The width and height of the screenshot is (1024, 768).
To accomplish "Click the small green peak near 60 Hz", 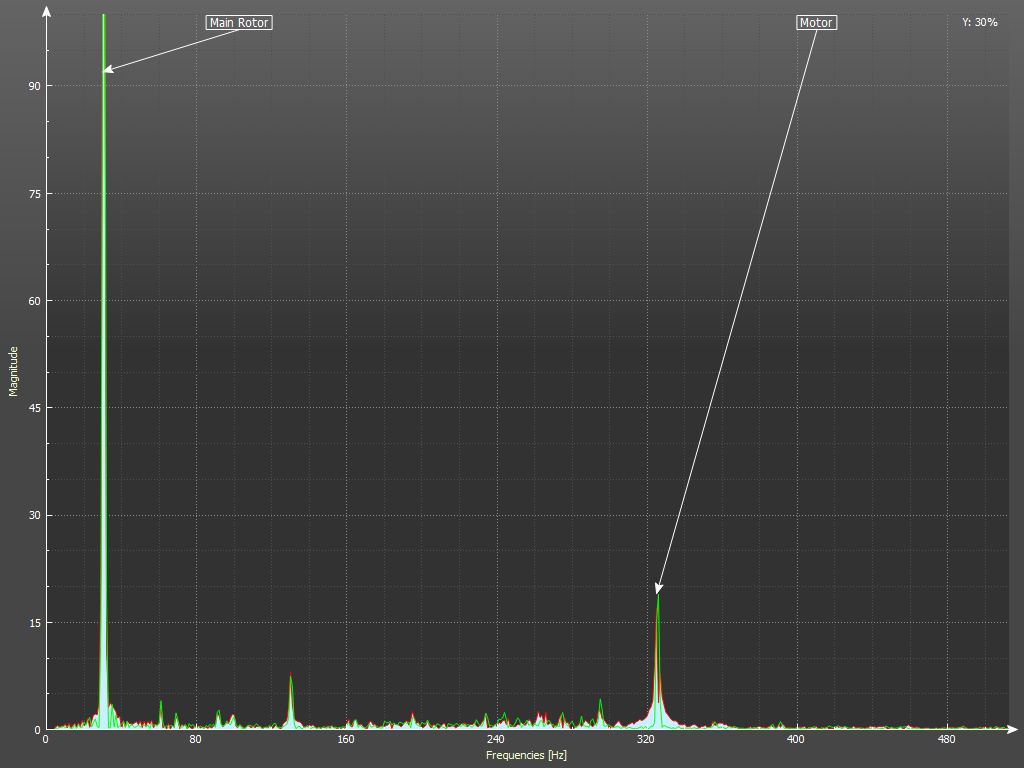I will (160, 703).
